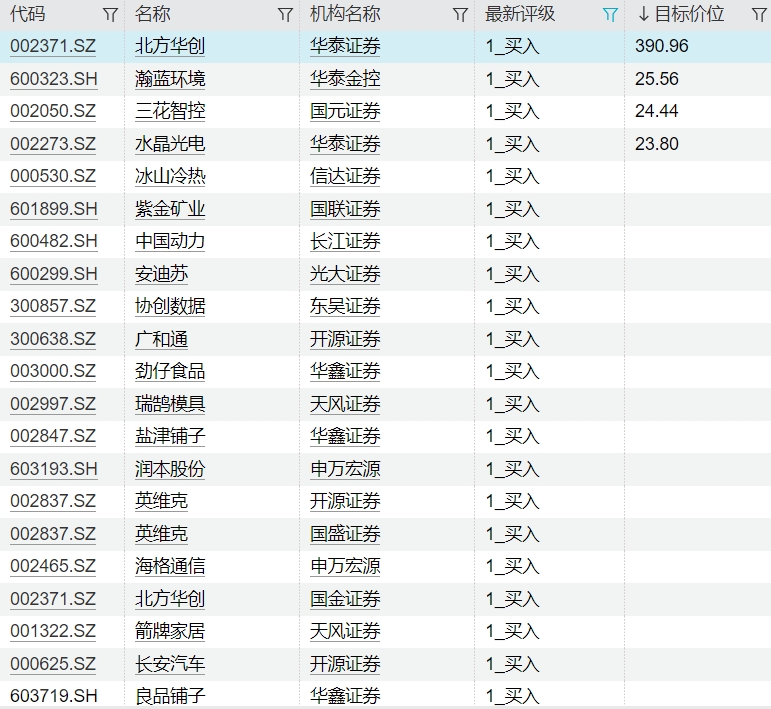The height and width of the screenshot is (709, 771).
Task: Click the 长安汽车 stock link
Action: (170, 664)
